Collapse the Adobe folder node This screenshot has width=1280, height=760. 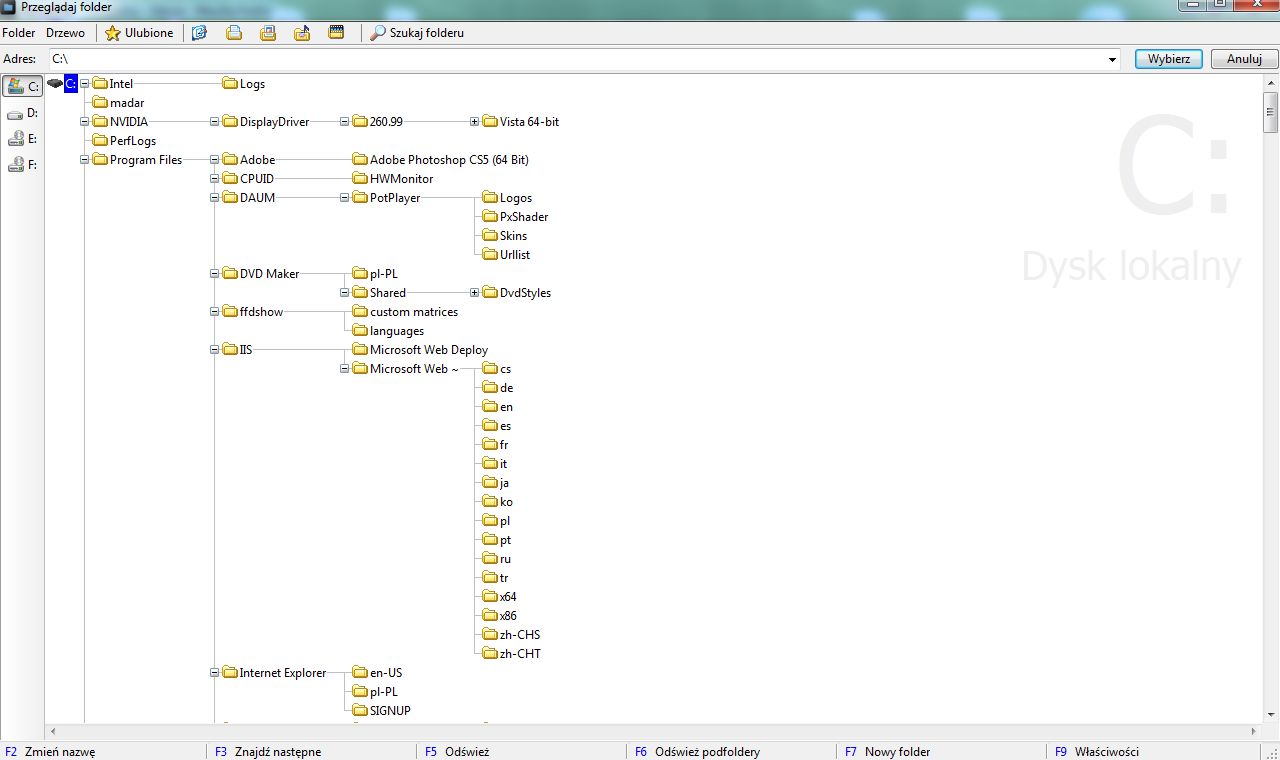point(215,160)
